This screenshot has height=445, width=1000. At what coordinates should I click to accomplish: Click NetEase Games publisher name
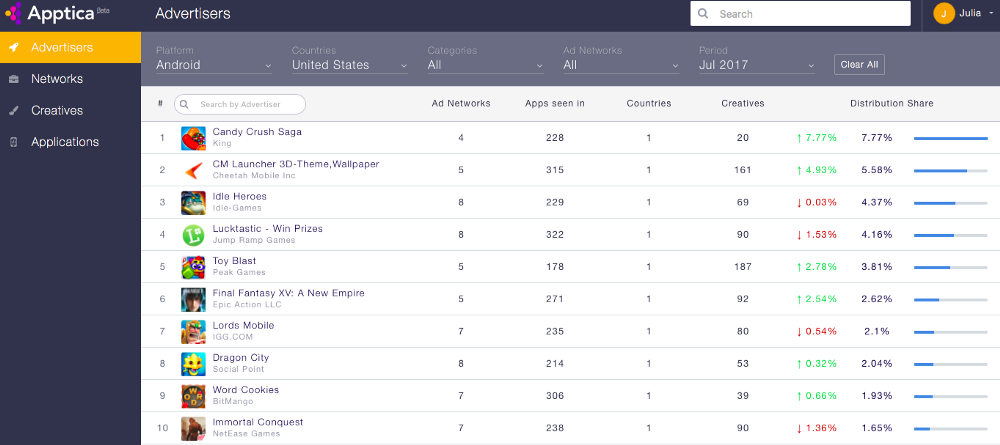(246, 434)
